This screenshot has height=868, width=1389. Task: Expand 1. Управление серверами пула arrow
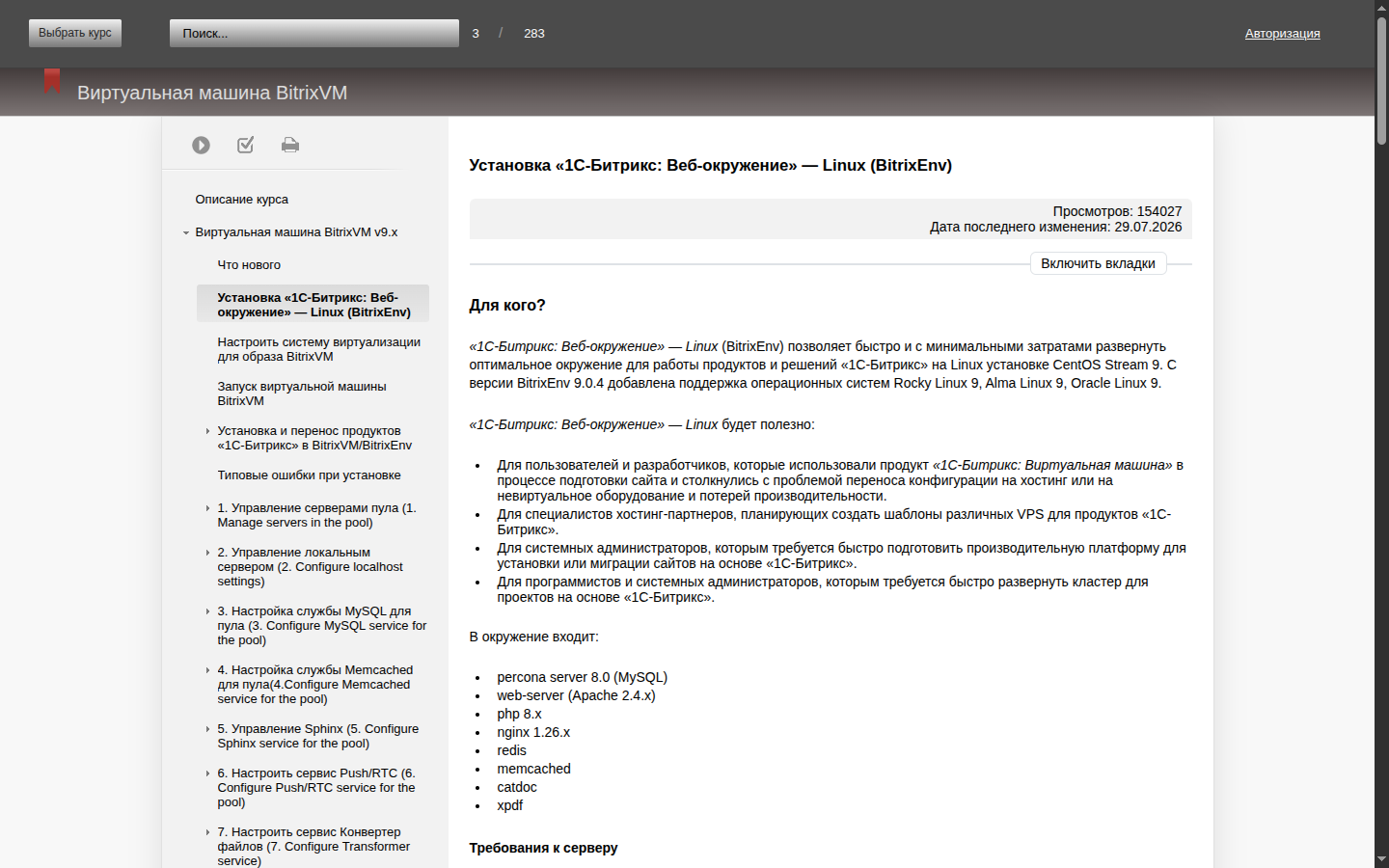click(207, 508)
